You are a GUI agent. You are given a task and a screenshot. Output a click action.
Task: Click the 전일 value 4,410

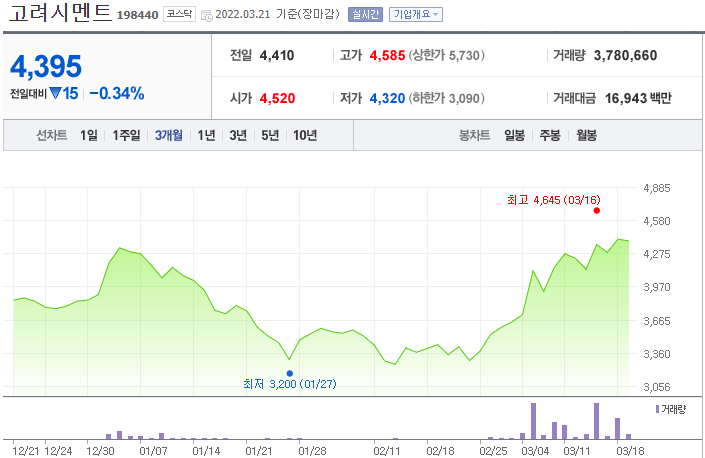pyautogui.click(x=277, y=55)
